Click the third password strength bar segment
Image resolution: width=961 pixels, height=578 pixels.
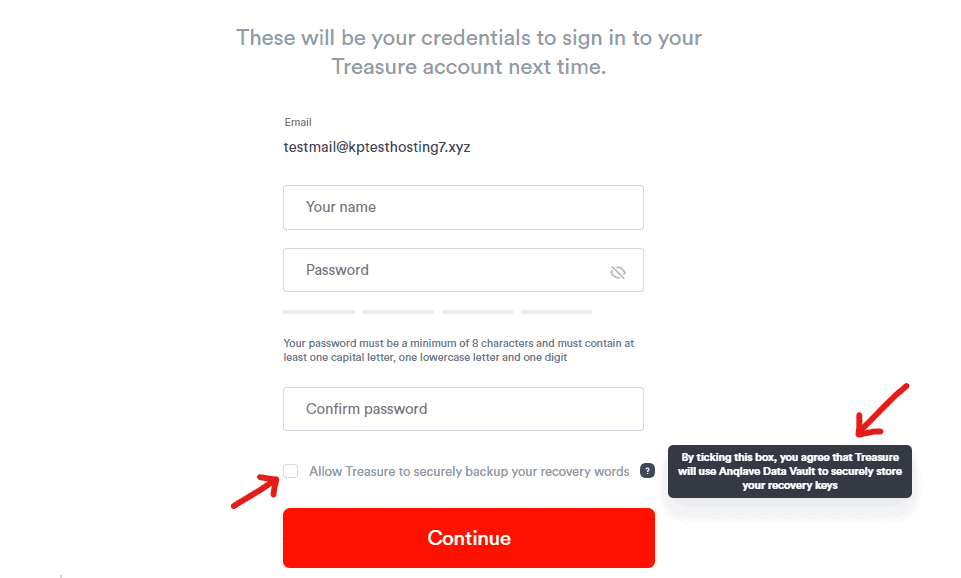[477, 312]
